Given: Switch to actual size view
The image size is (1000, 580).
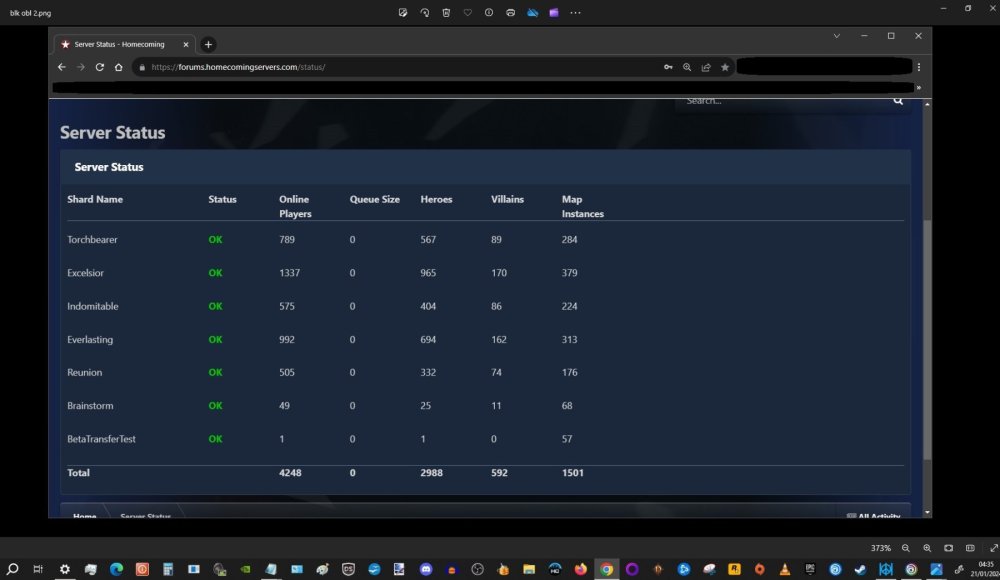Looking at the screenshot, I should [970, 548].
